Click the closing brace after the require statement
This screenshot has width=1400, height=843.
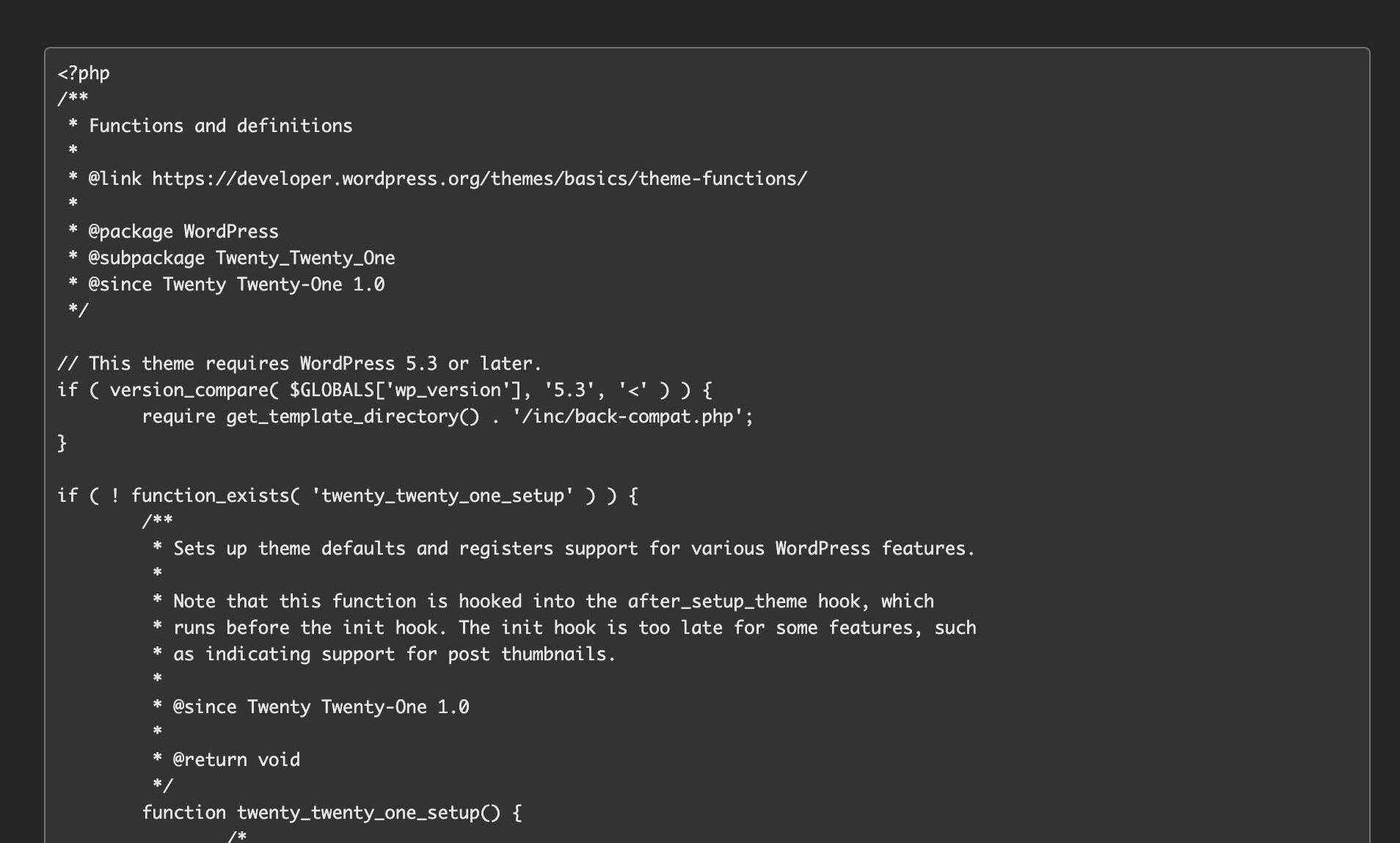(x=62, y=443)
